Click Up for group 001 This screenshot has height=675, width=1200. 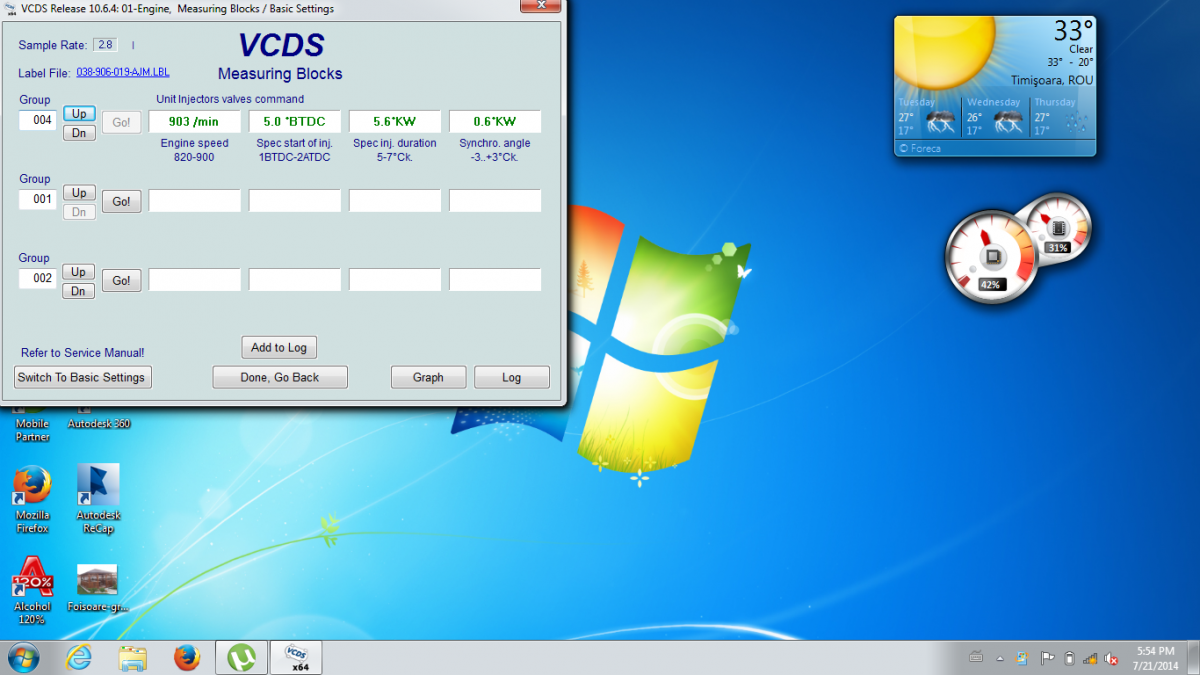pos(79,192)
